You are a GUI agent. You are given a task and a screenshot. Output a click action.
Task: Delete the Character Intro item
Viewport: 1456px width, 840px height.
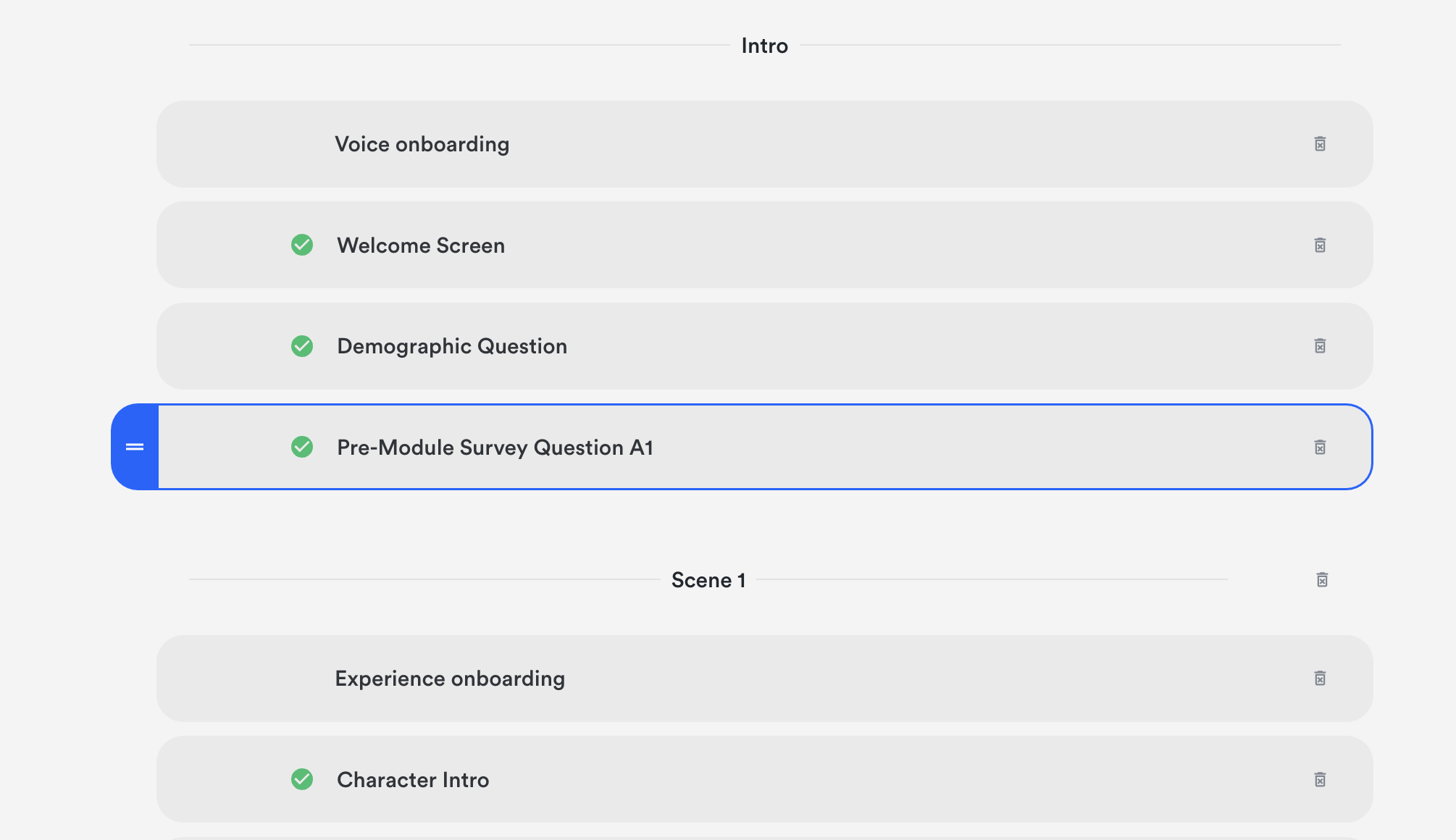point(1320,780)
